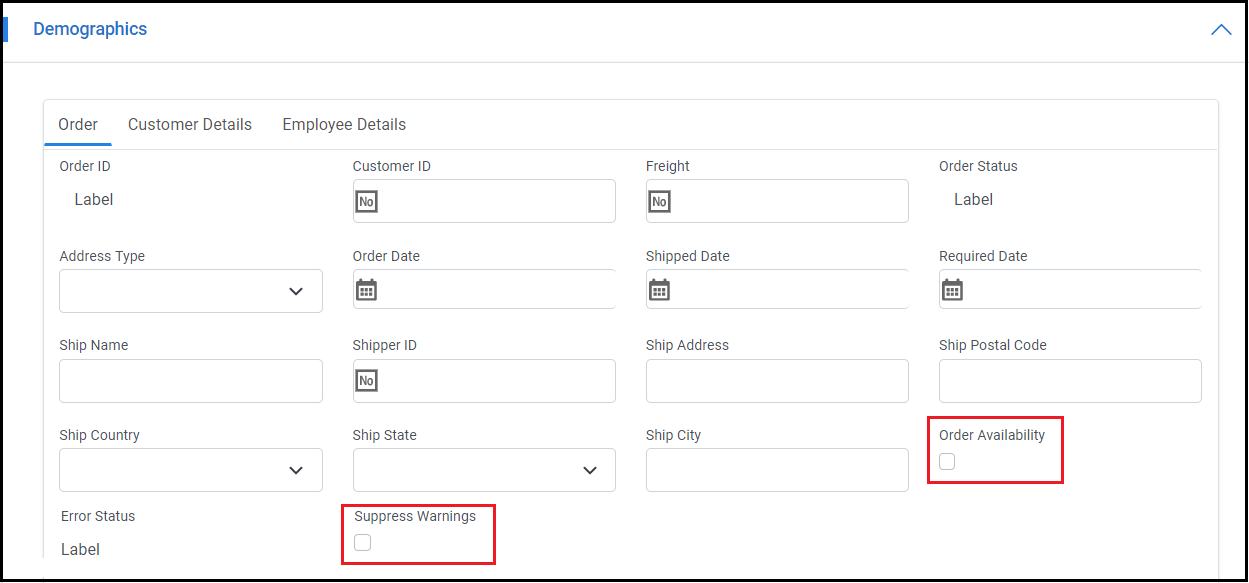Open the Address Type dropdown
1249x583 pixels.
191,291
